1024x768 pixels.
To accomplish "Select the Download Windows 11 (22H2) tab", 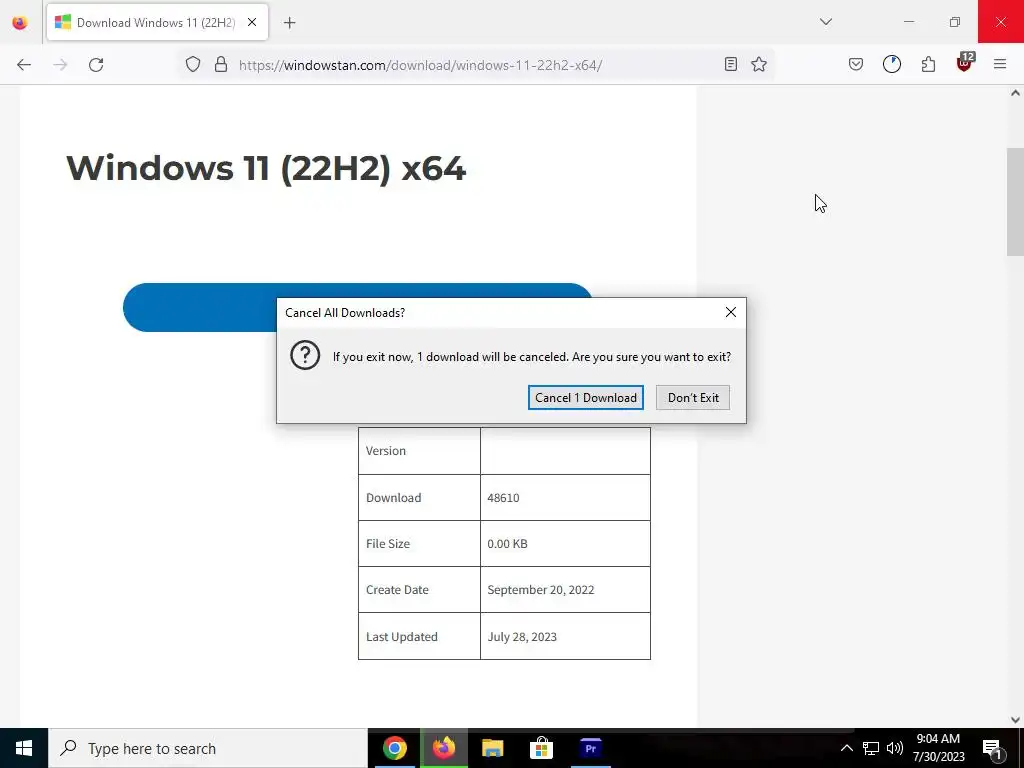I will click(x=157, y=23).
